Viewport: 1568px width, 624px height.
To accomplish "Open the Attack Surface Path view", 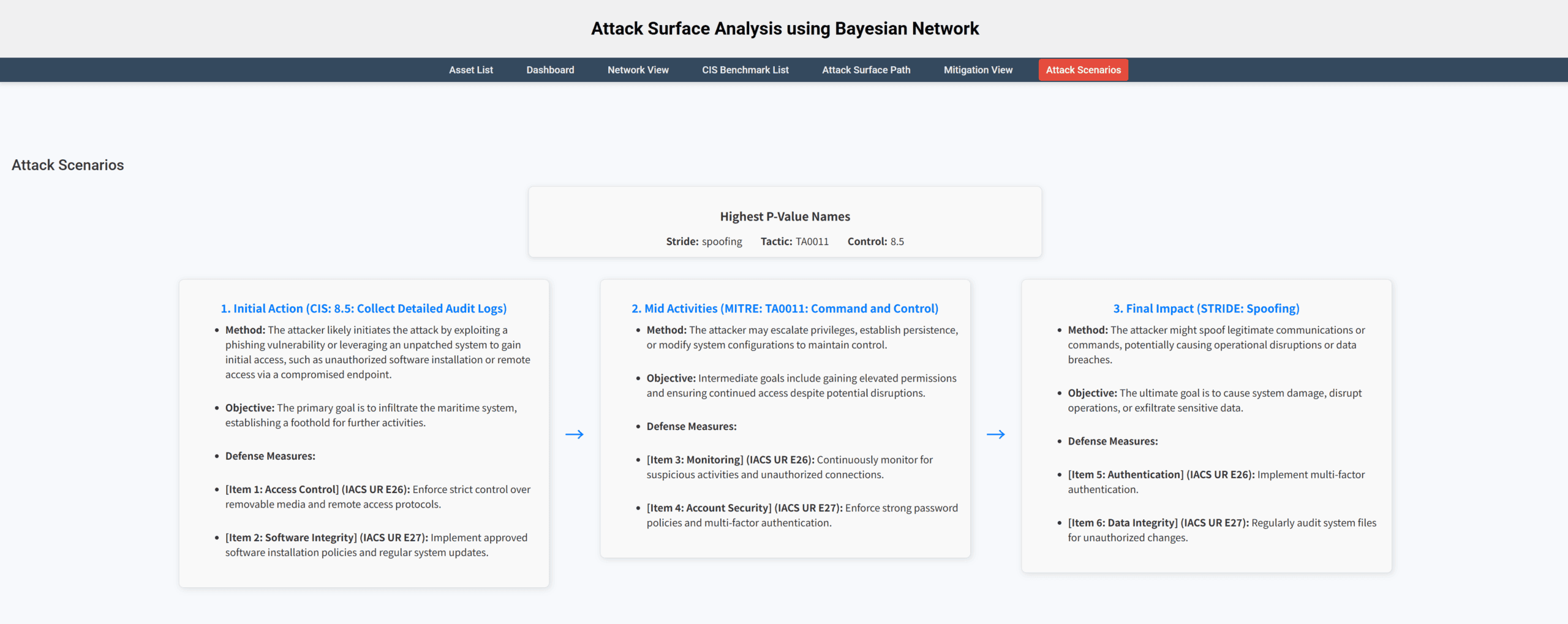I will pyautogui.click(x=865, y=69).
